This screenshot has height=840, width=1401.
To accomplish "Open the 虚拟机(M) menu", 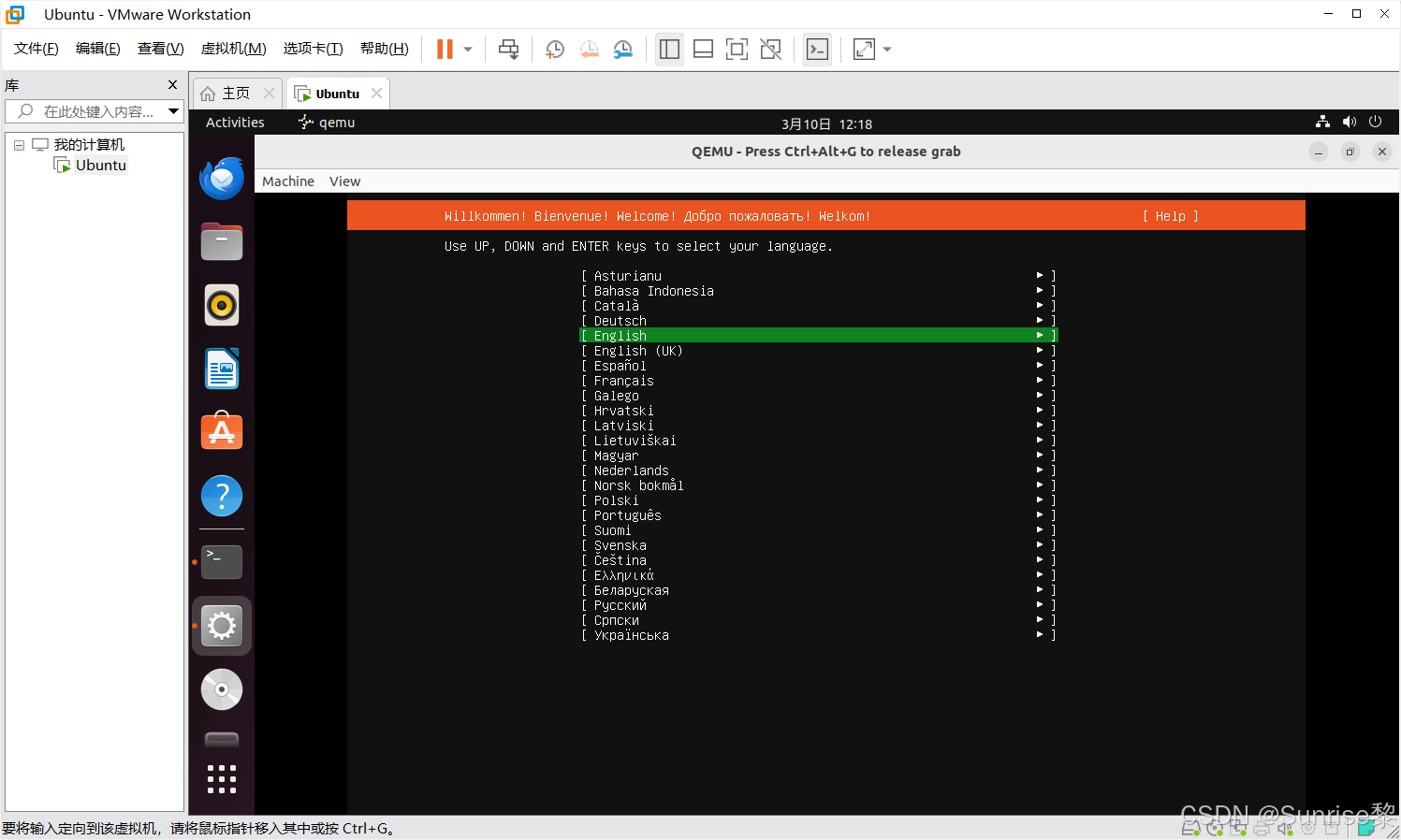I will tap(234, 49).
